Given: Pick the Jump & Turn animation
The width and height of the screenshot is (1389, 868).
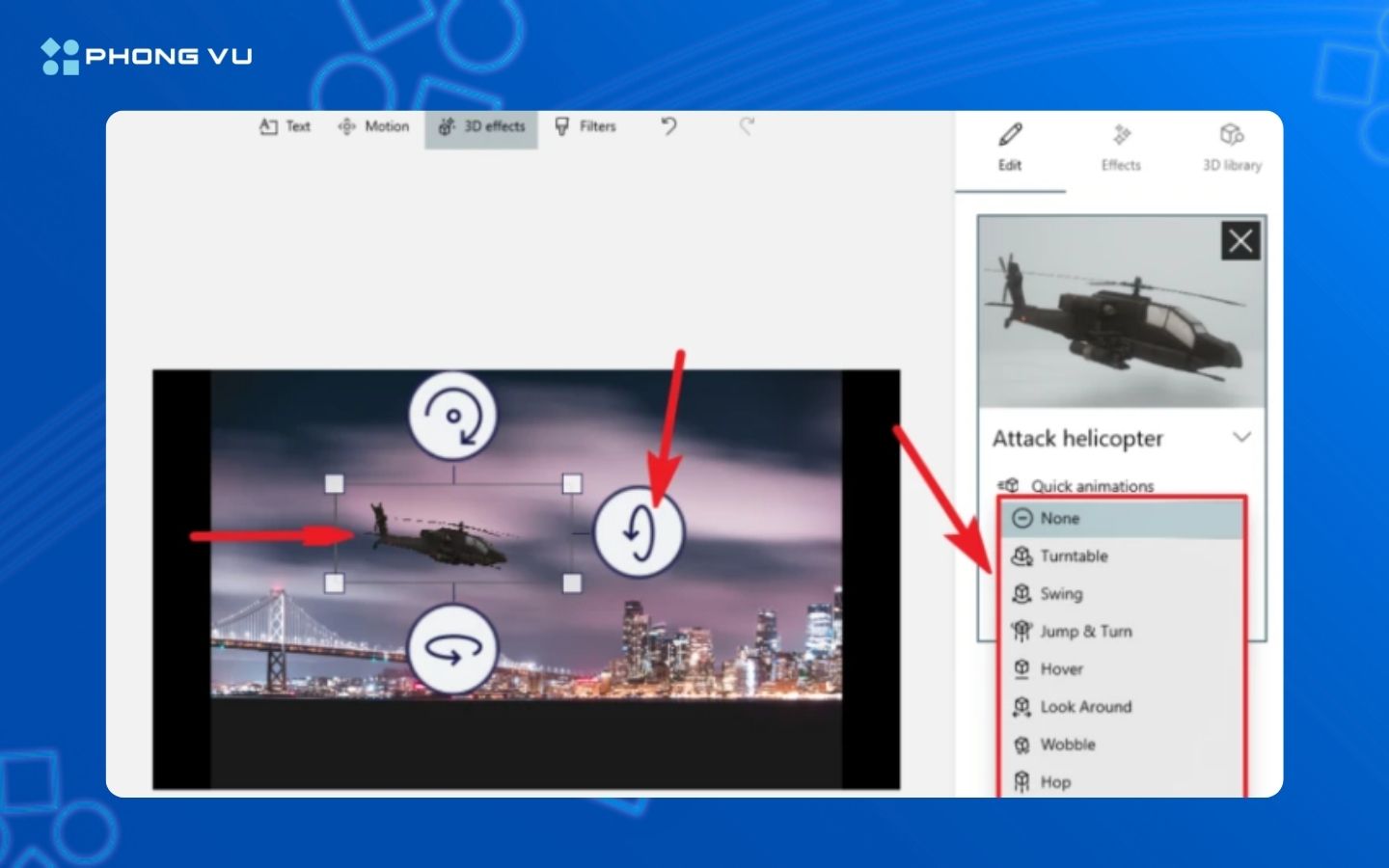Looking at the screenshot, I should [x=1085, y=632].
